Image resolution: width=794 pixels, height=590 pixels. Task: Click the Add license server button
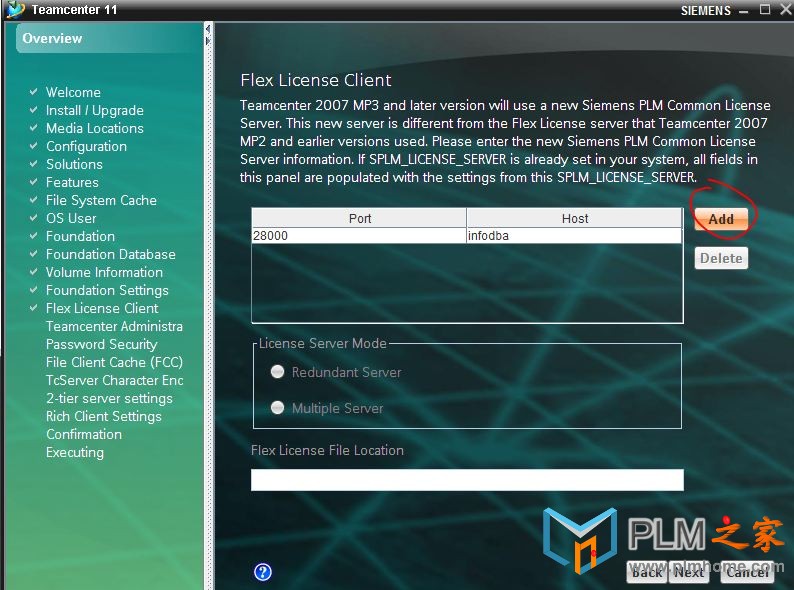[x=721, y=219]
